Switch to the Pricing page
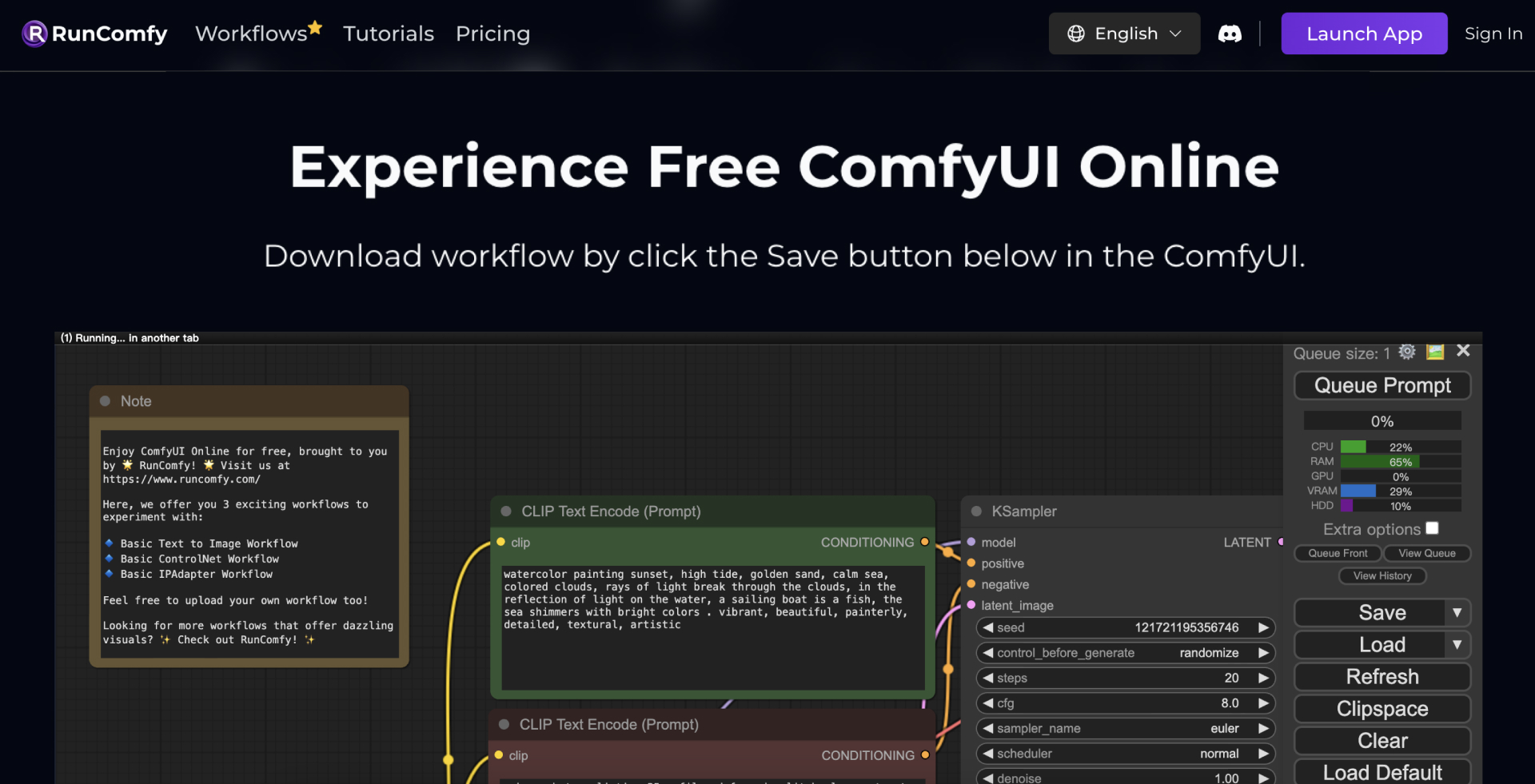This screenshot has height=784, width=1535. point(492,34)
